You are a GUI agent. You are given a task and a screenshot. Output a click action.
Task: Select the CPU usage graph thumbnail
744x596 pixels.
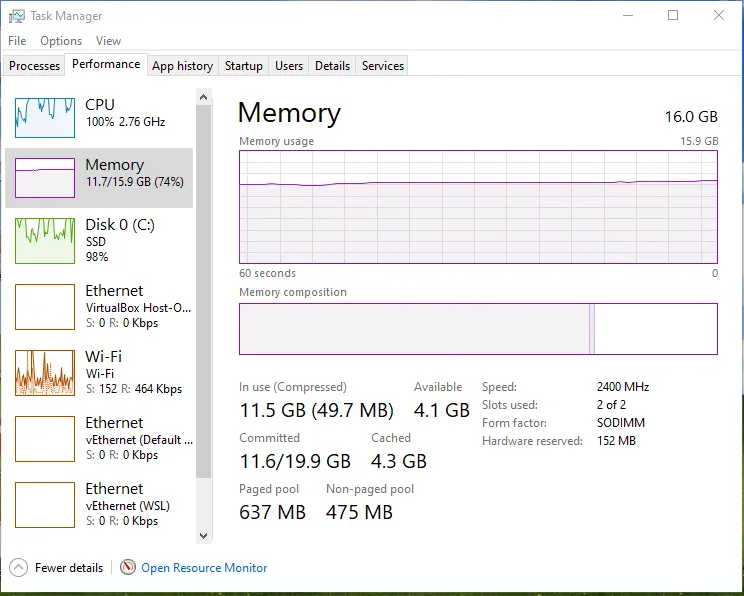45,117
